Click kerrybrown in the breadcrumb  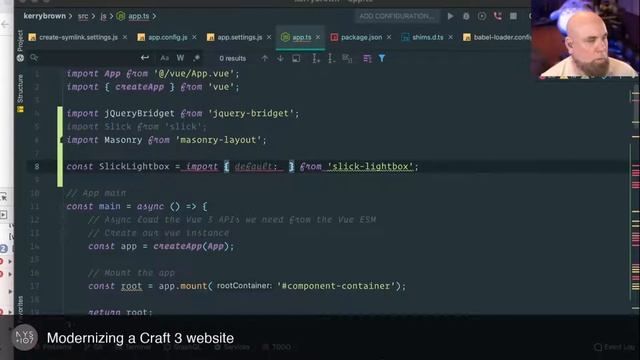point(44,16)
